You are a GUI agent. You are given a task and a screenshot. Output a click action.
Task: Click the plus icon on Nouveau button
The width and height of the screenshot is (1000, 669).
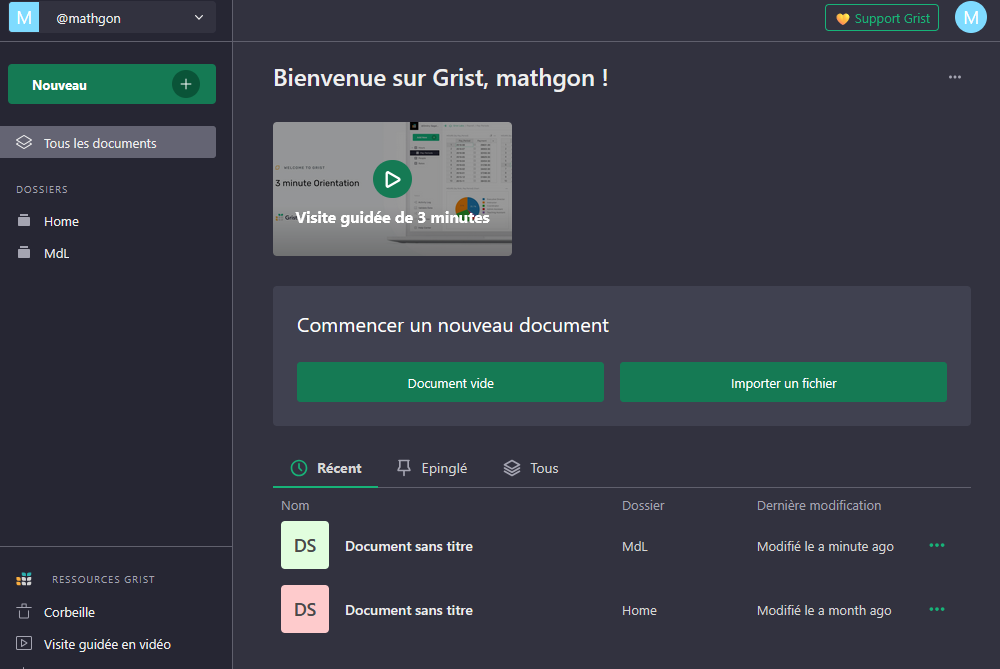(x=185, y=85)
